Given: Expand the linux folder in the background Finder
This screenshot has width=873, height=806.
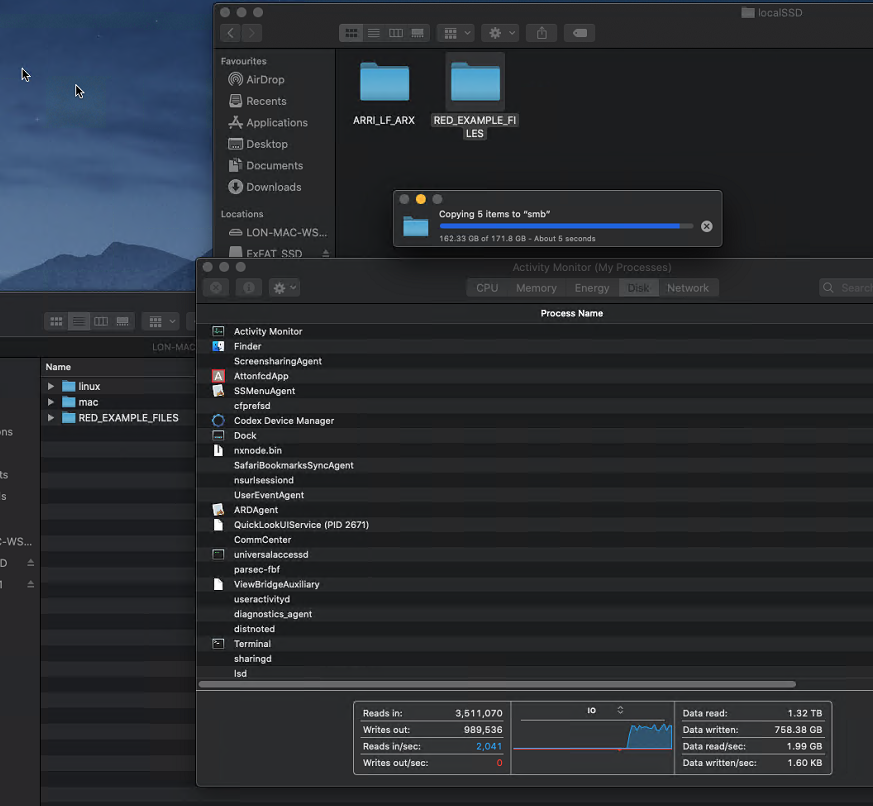Looking at the screenshot, I should click(x=51, y=386).
